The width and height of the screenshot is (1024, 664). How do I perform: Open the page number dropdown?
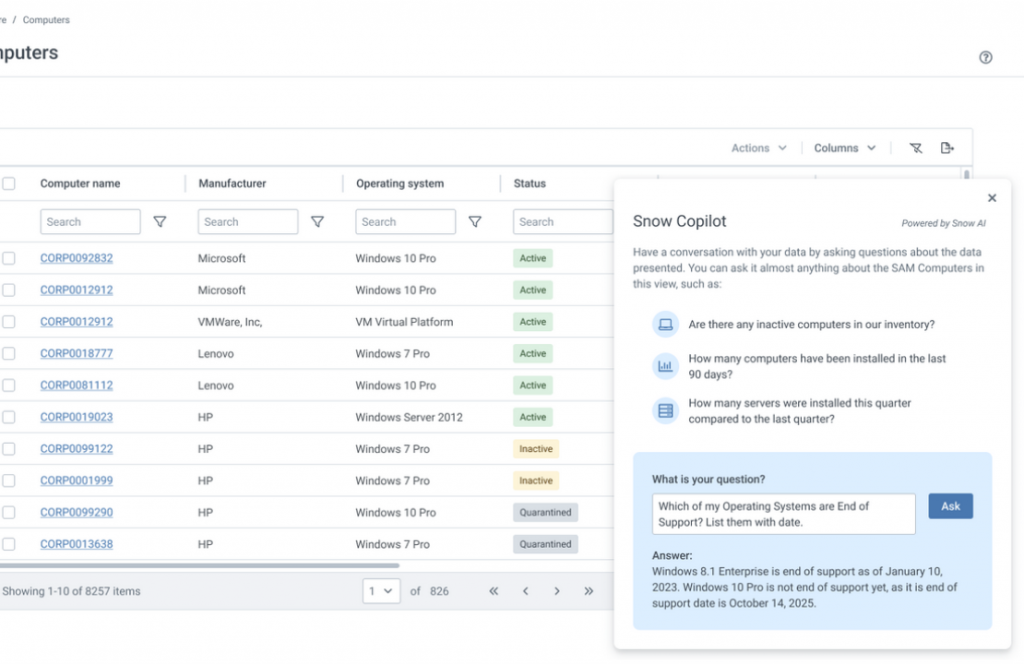pos(381,591)
